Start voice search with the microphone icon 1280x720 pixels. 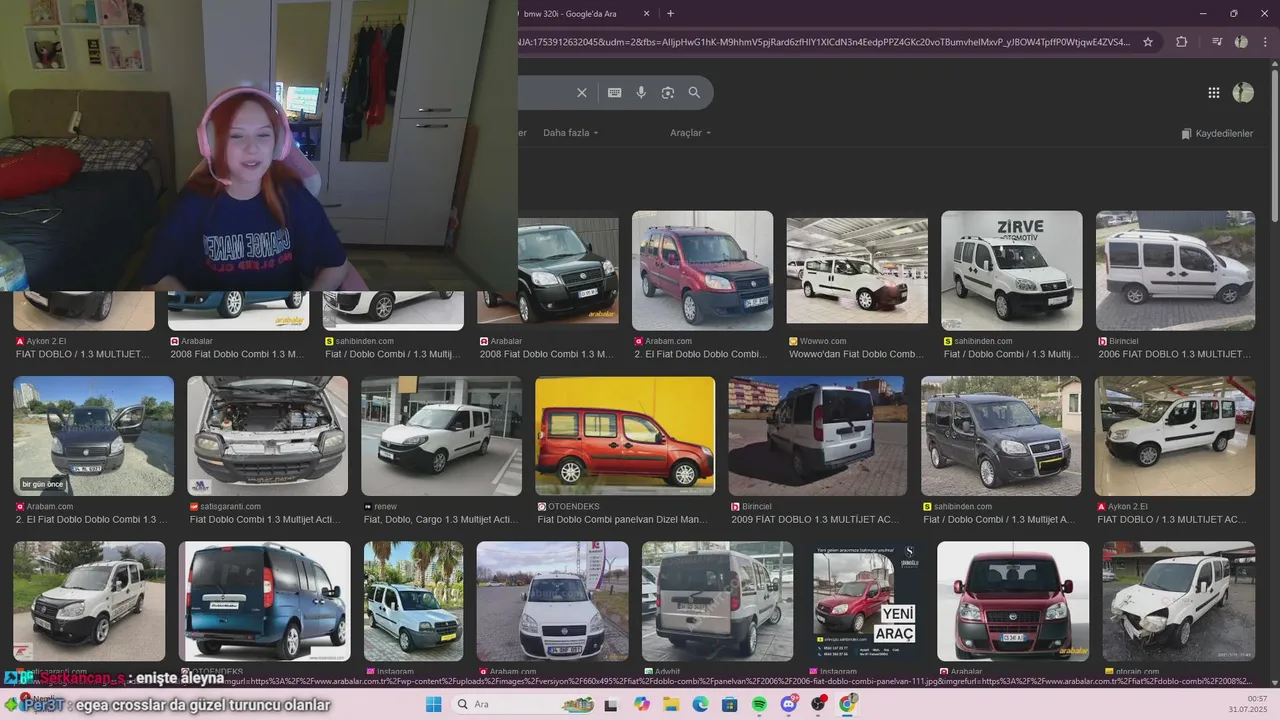641,93
